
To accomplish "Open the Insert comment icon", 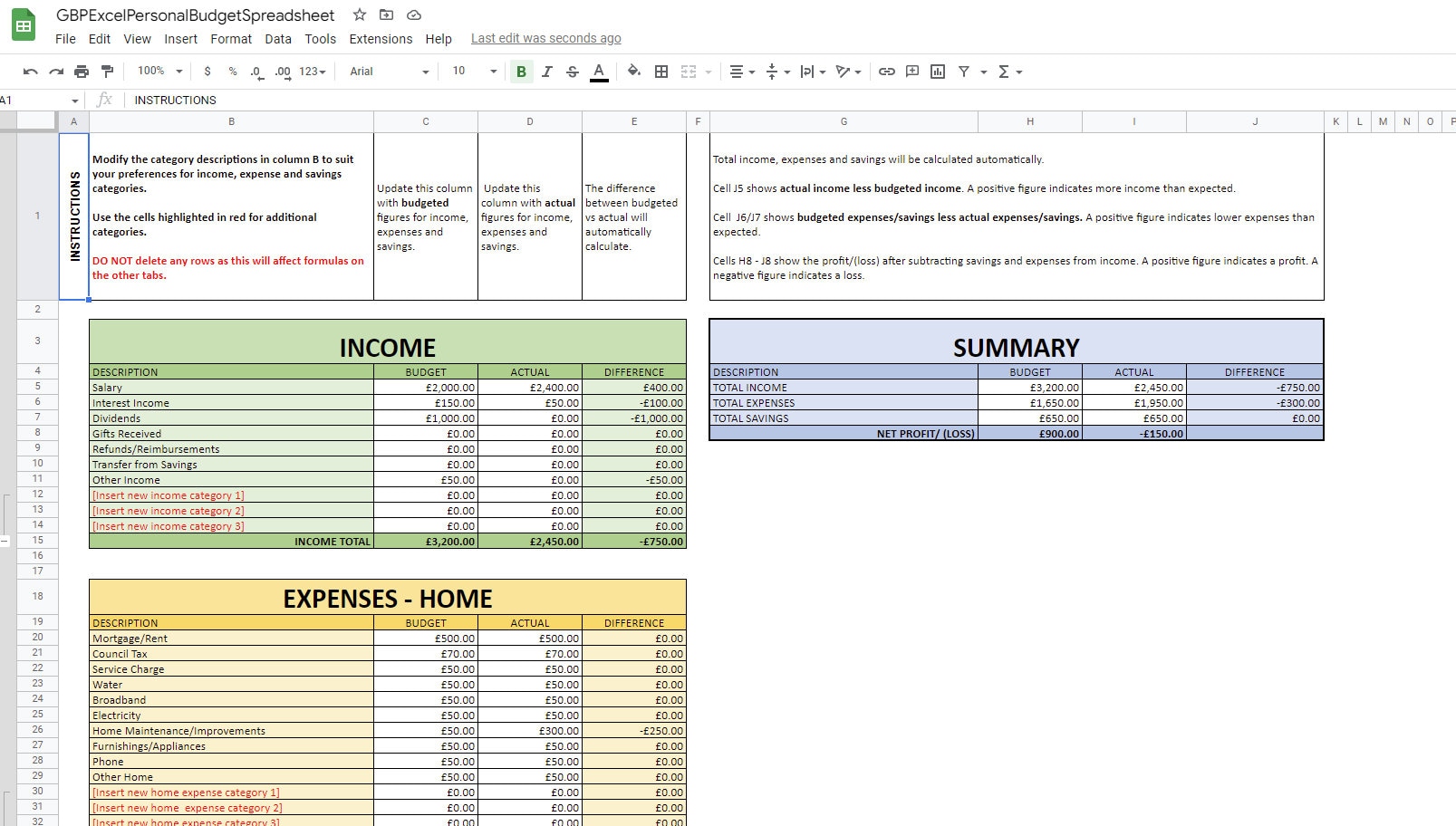I will click(911, 71).
